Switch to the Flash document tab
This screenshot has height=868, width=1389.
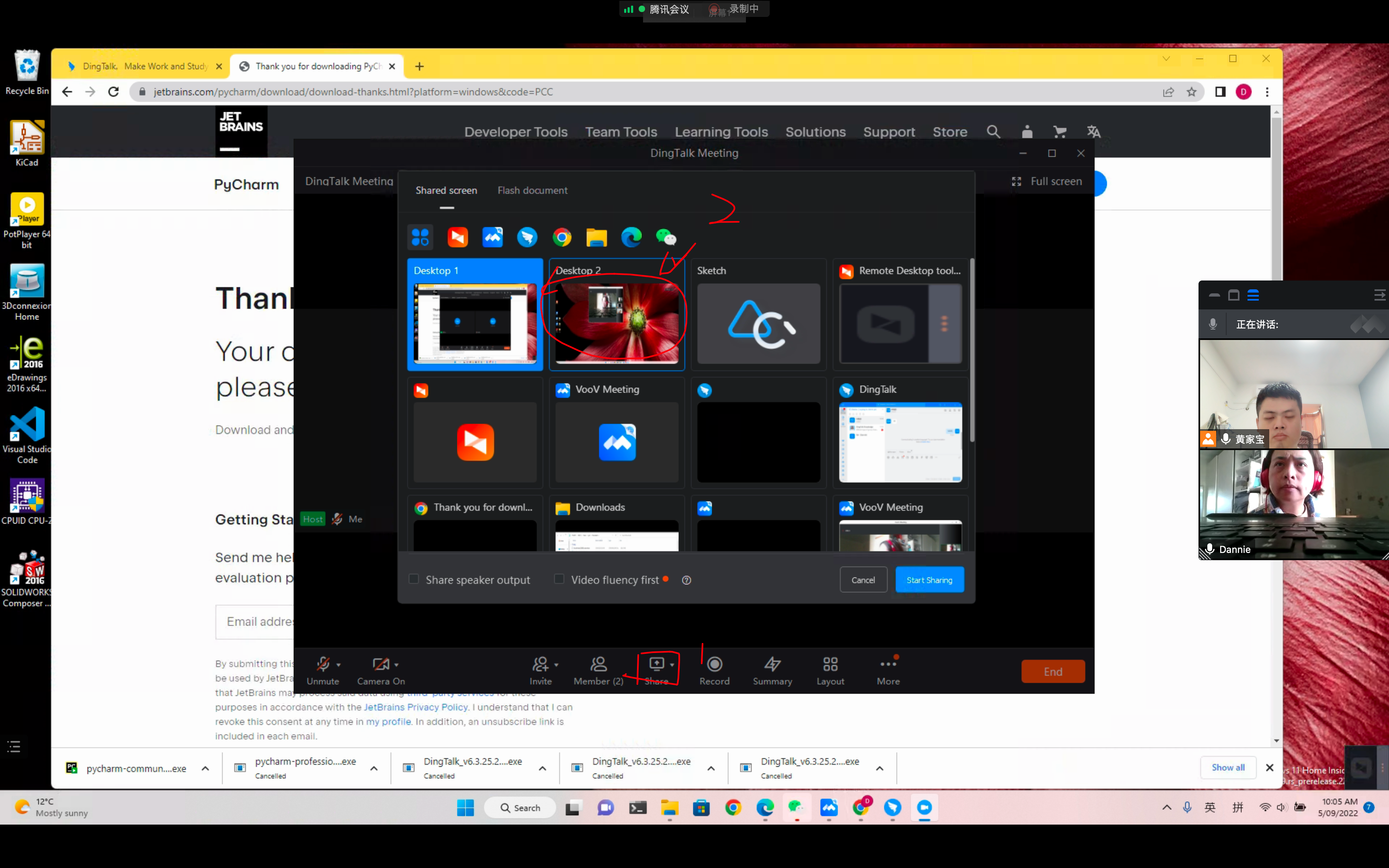[532, 190]
